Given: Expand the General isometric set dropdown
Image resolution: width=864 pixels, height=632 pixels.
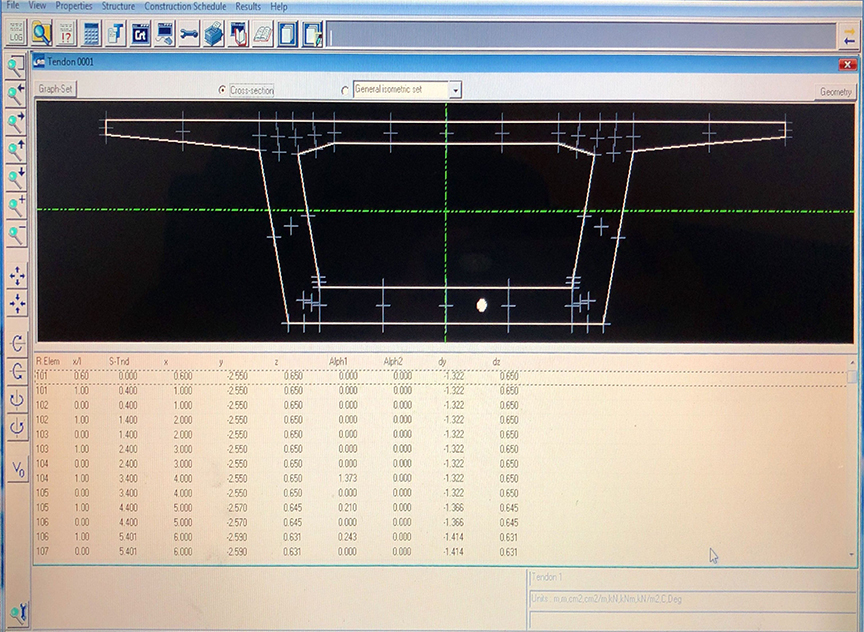Looking at the screenshot, I should click(456, 90).
